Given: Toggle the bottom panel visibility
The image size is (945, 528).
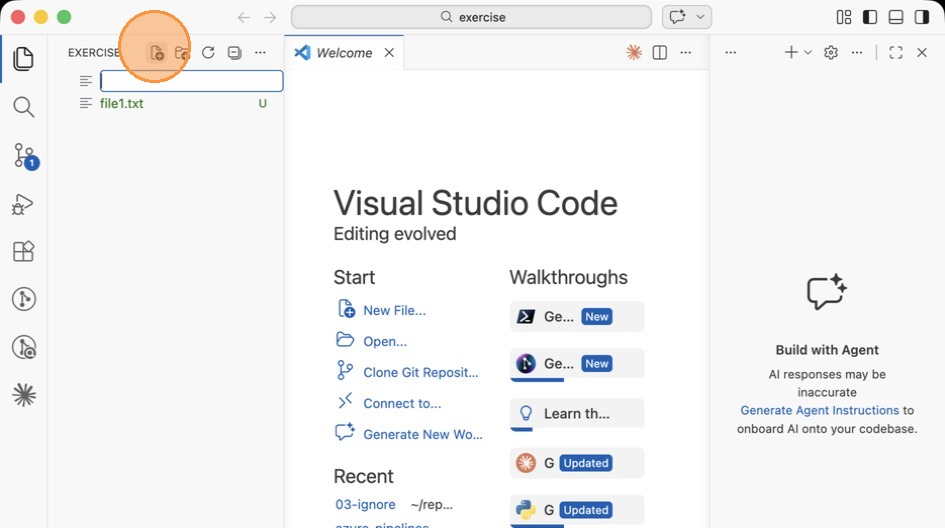Looking at the screenshot, I should (x=896, y=17).
